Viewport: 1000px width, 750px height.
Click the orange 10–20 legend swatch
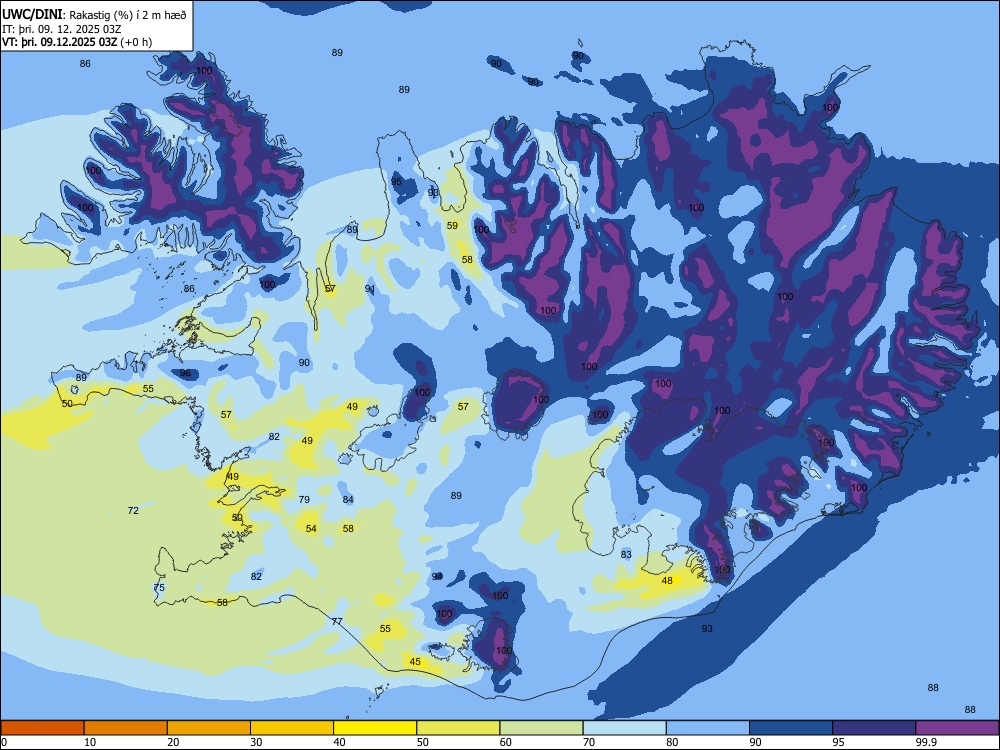click(x=126, y=728)
